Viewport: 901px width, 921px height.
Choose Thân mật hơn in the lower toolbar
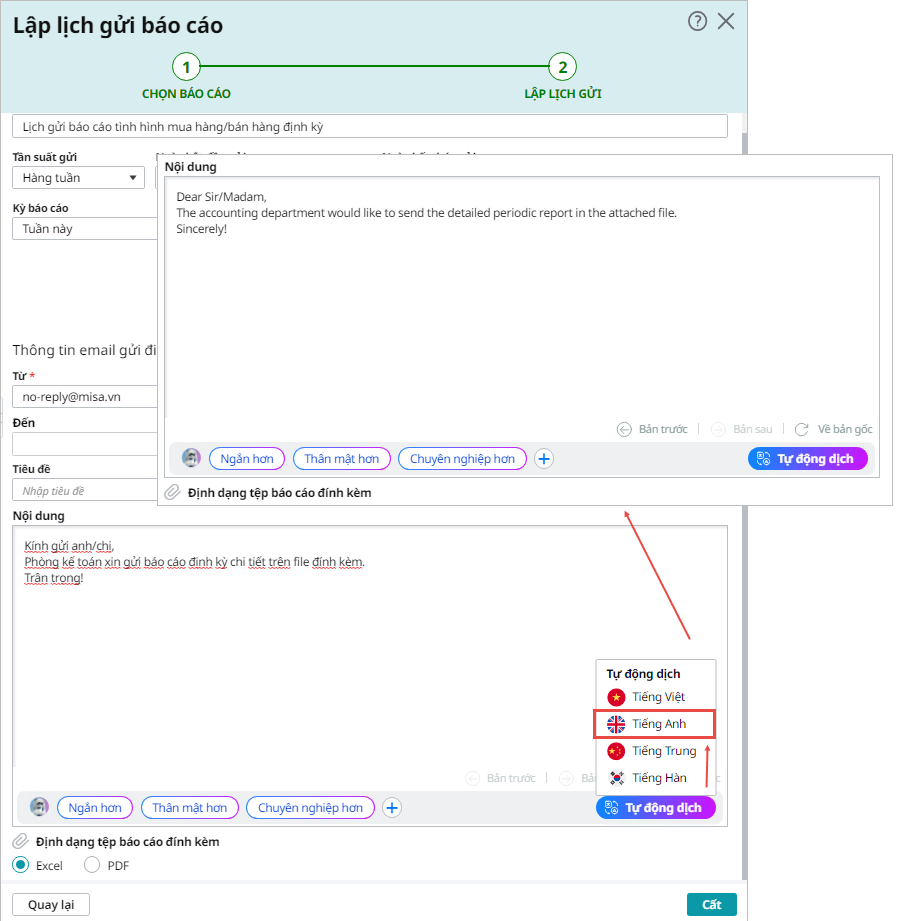coord(189,808)
